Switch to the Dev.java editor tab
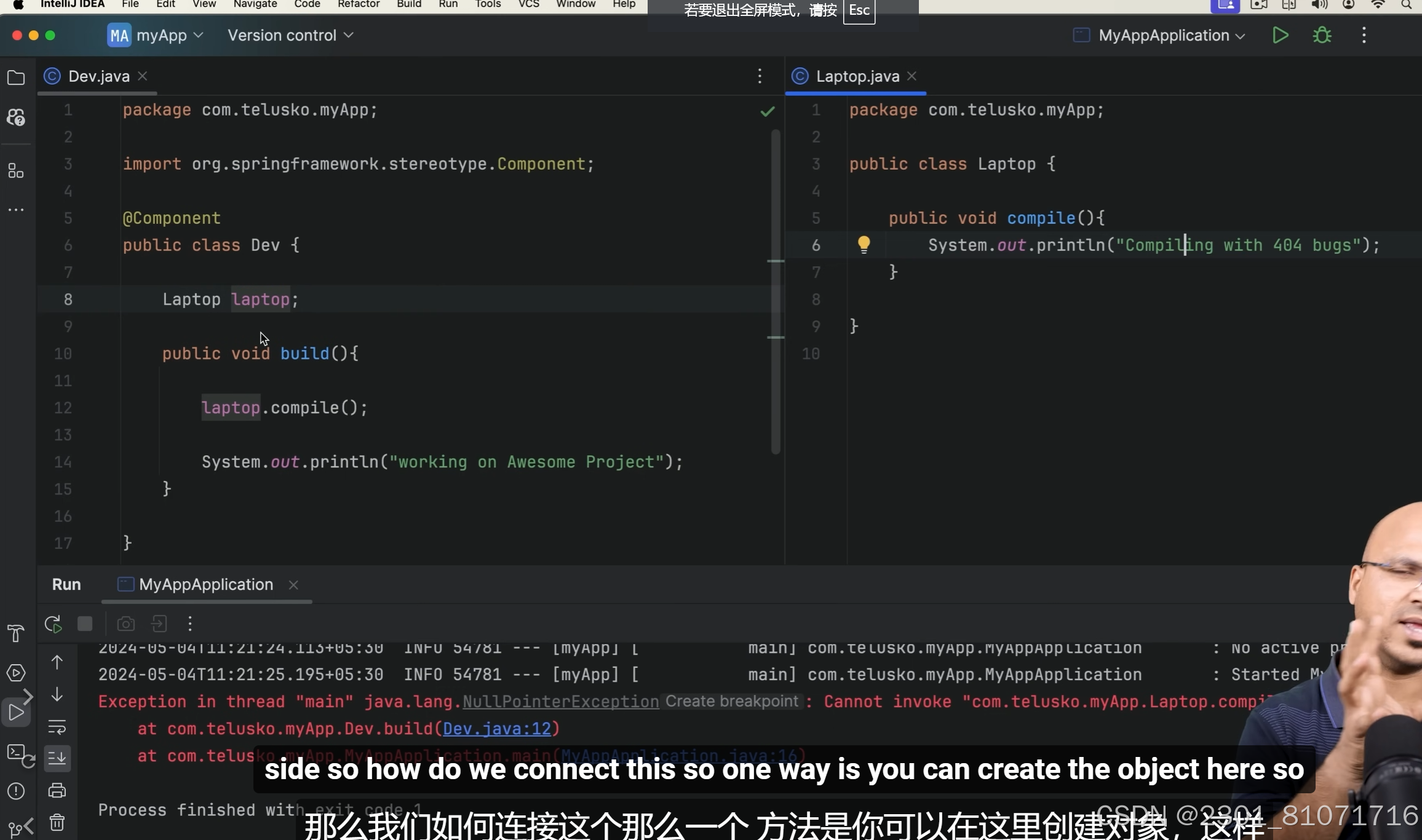The image size is (1422, 840). coord(98,76)
